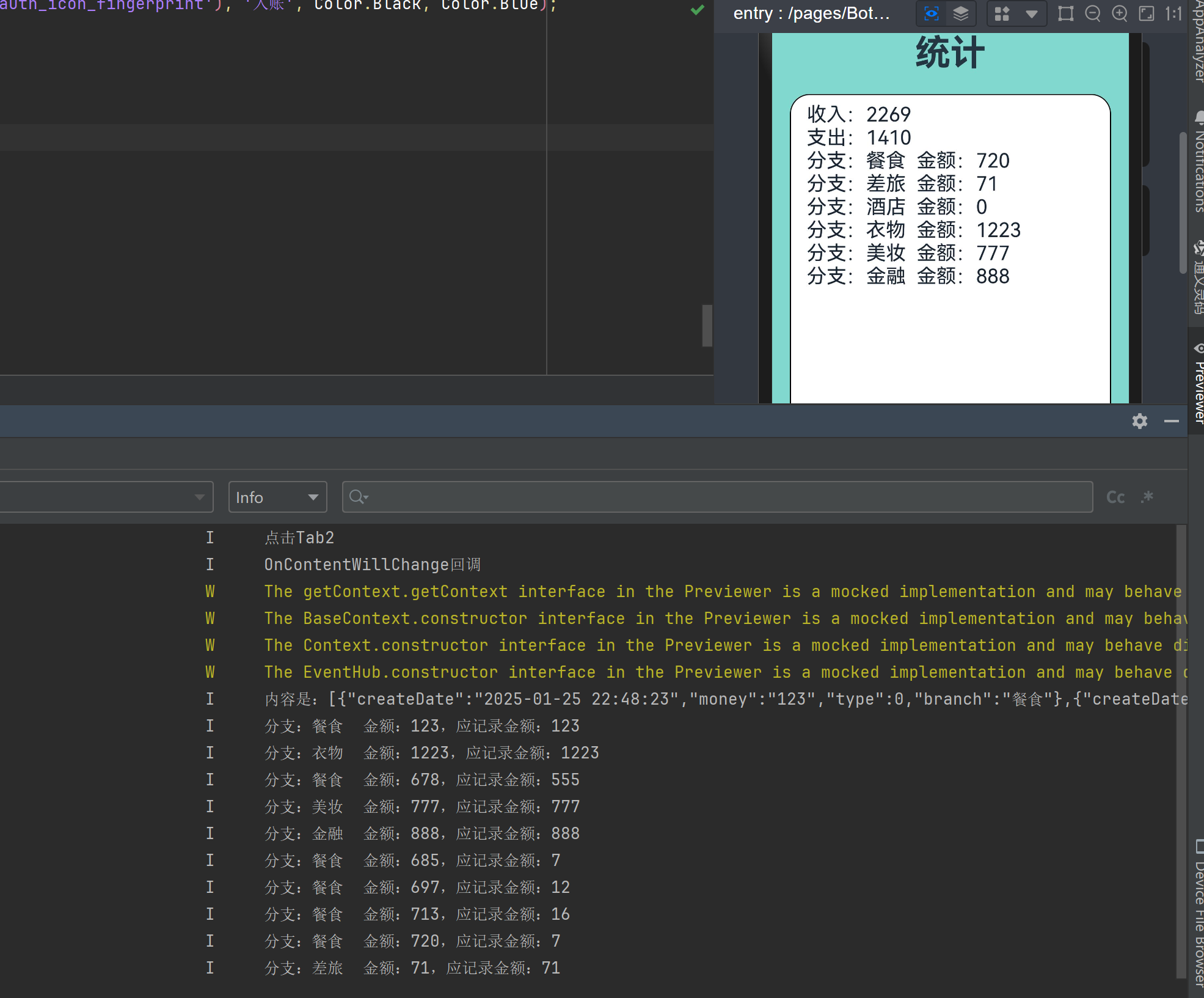1204x998 pixels.
Task: Click the log panel vertical scrollbar
Action: click(x=1181, y=752)
